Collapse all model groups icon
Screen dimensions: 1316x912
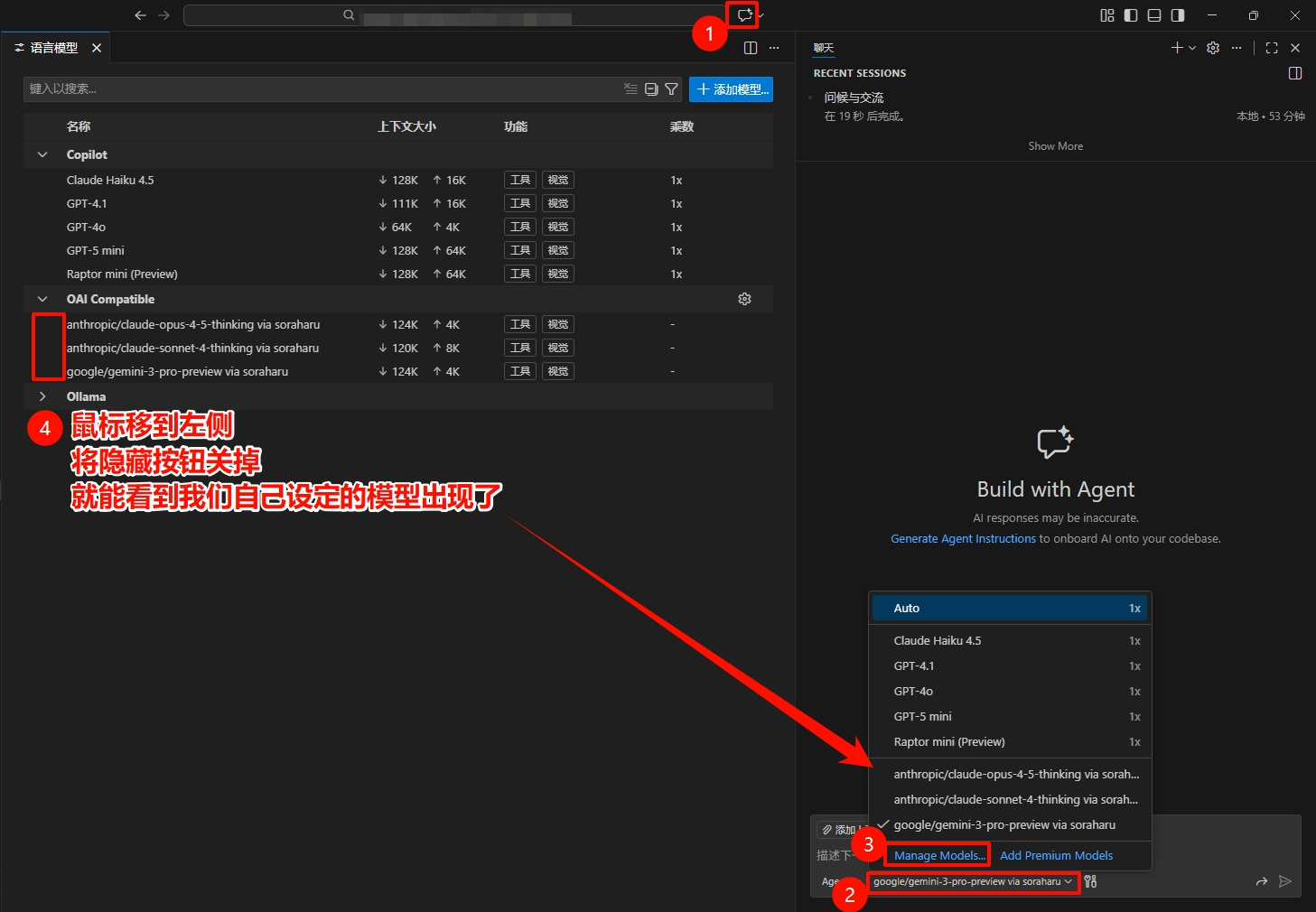coord(651,88)
